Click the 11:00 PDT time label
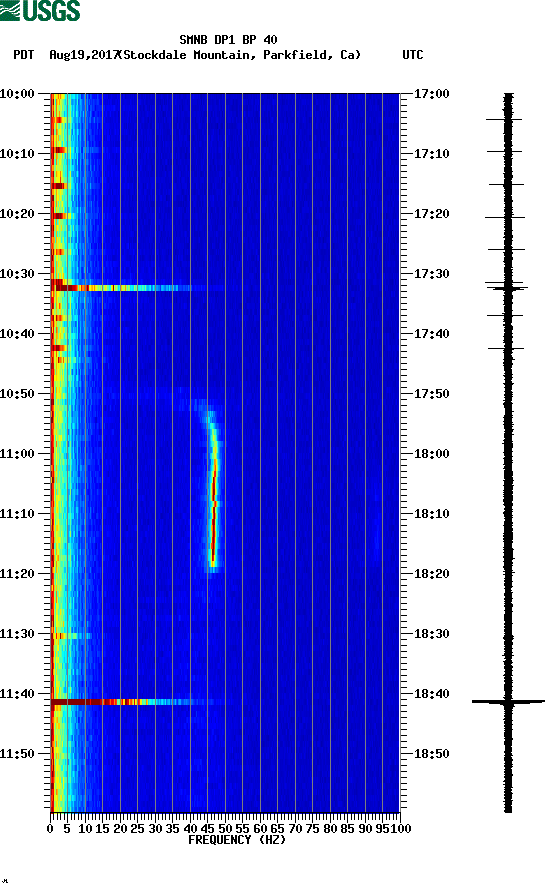552x892 pixels. (x=17, y=453)
